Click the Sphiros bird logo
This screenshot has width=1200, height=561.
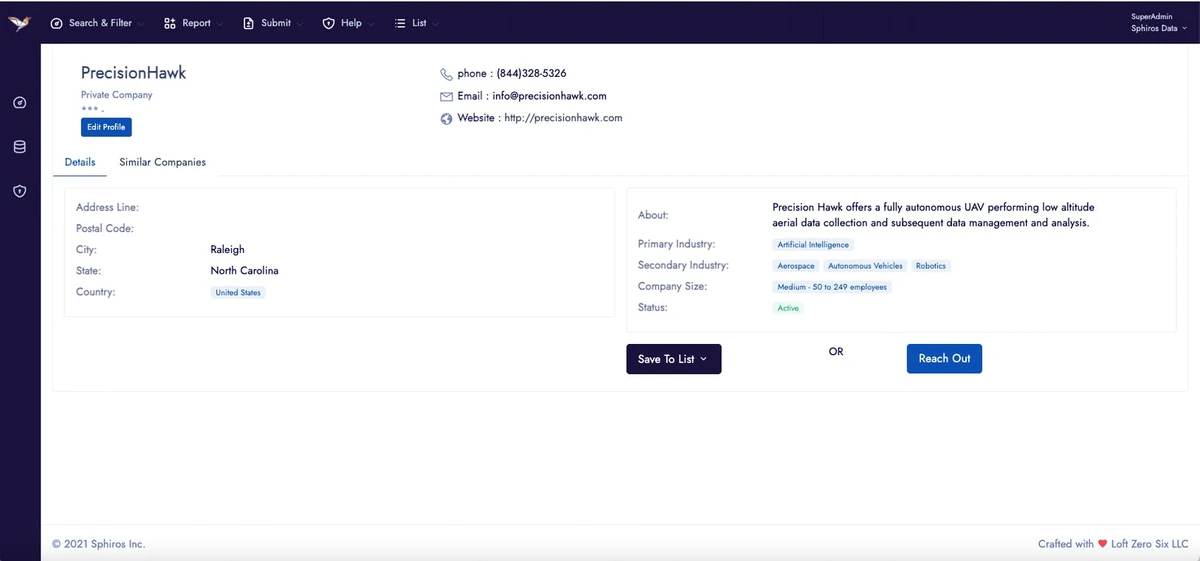(20, 23)
